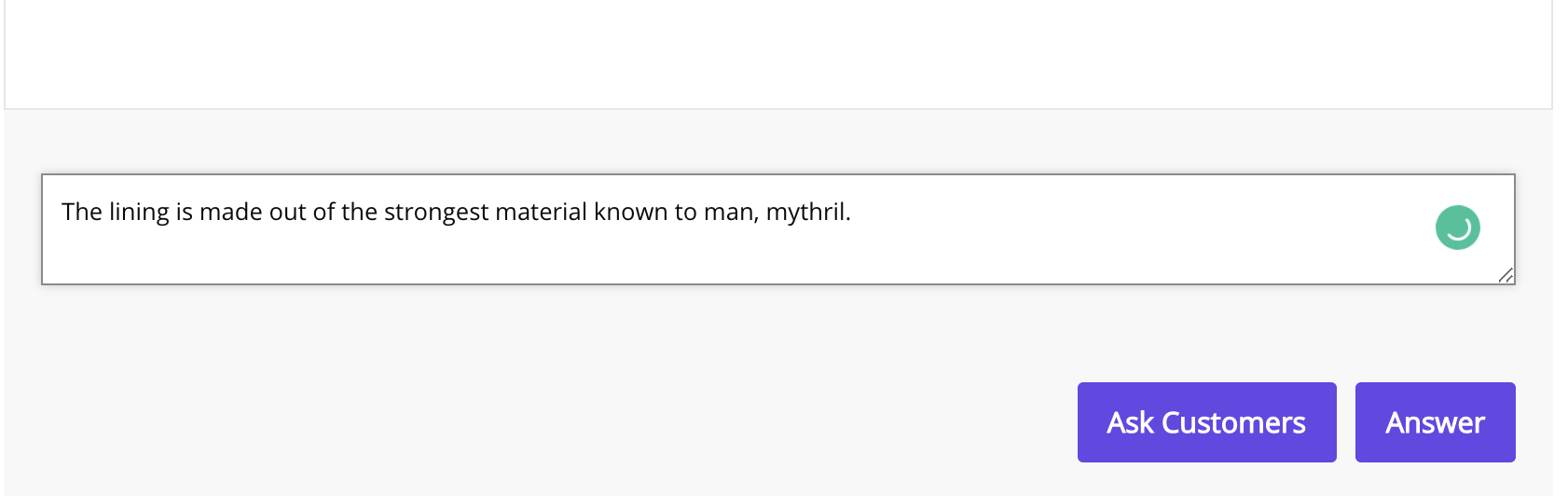Click the gray area left of Ask Customers
The height and width of the screenshot is (496, 1568).
(559, 422)
